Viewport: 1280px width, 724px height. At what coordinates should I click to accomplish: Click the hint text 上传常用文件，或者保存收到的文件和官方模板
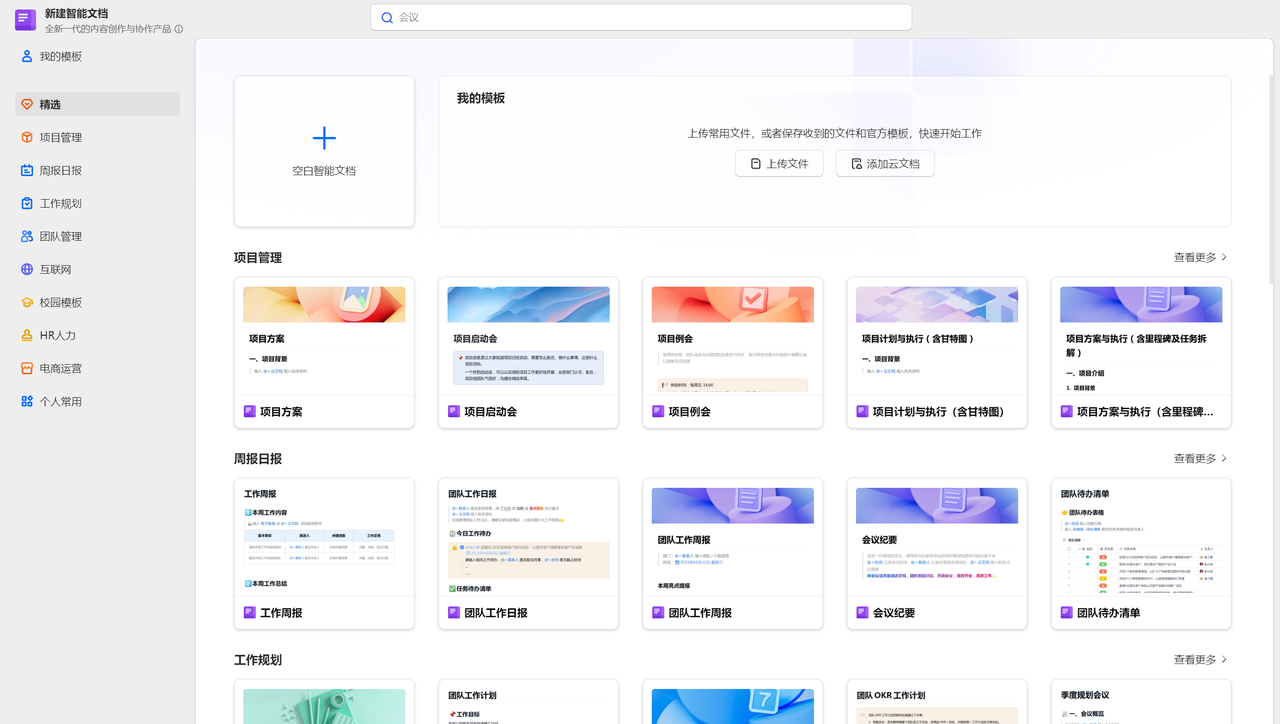click(834, 133)
